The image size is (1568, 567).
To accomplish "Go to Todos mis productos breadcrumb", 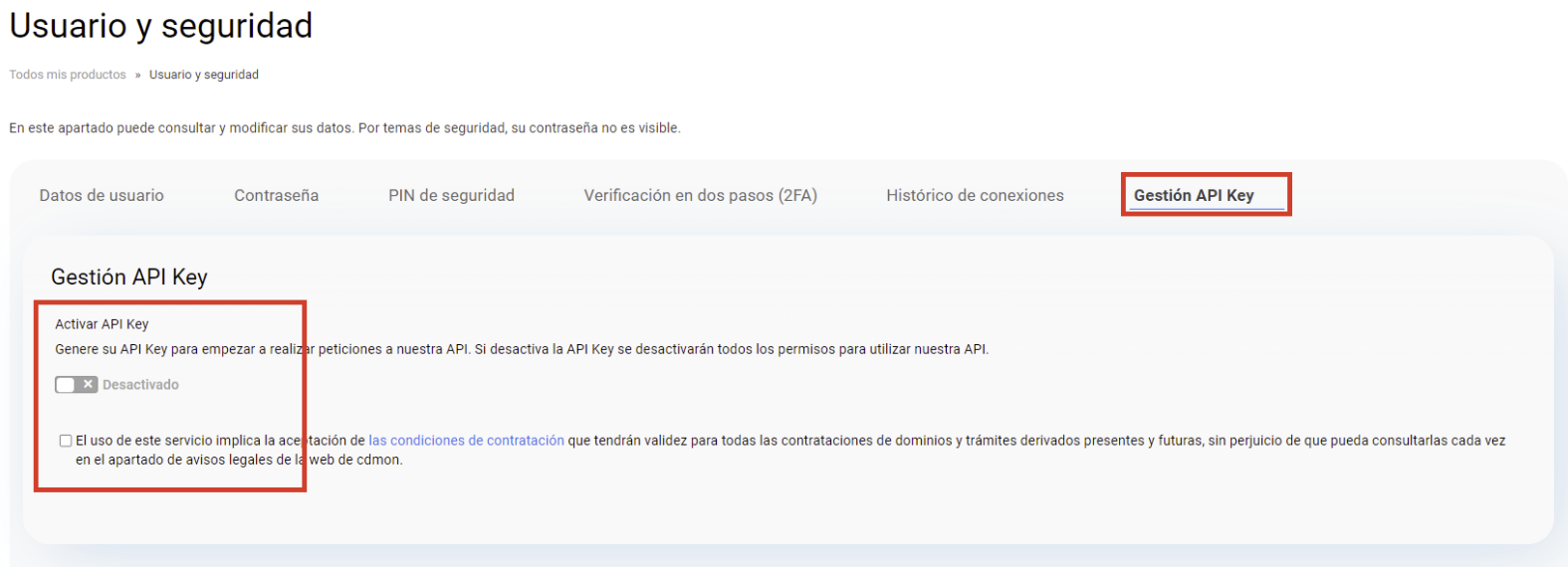I will click(68, 75).
